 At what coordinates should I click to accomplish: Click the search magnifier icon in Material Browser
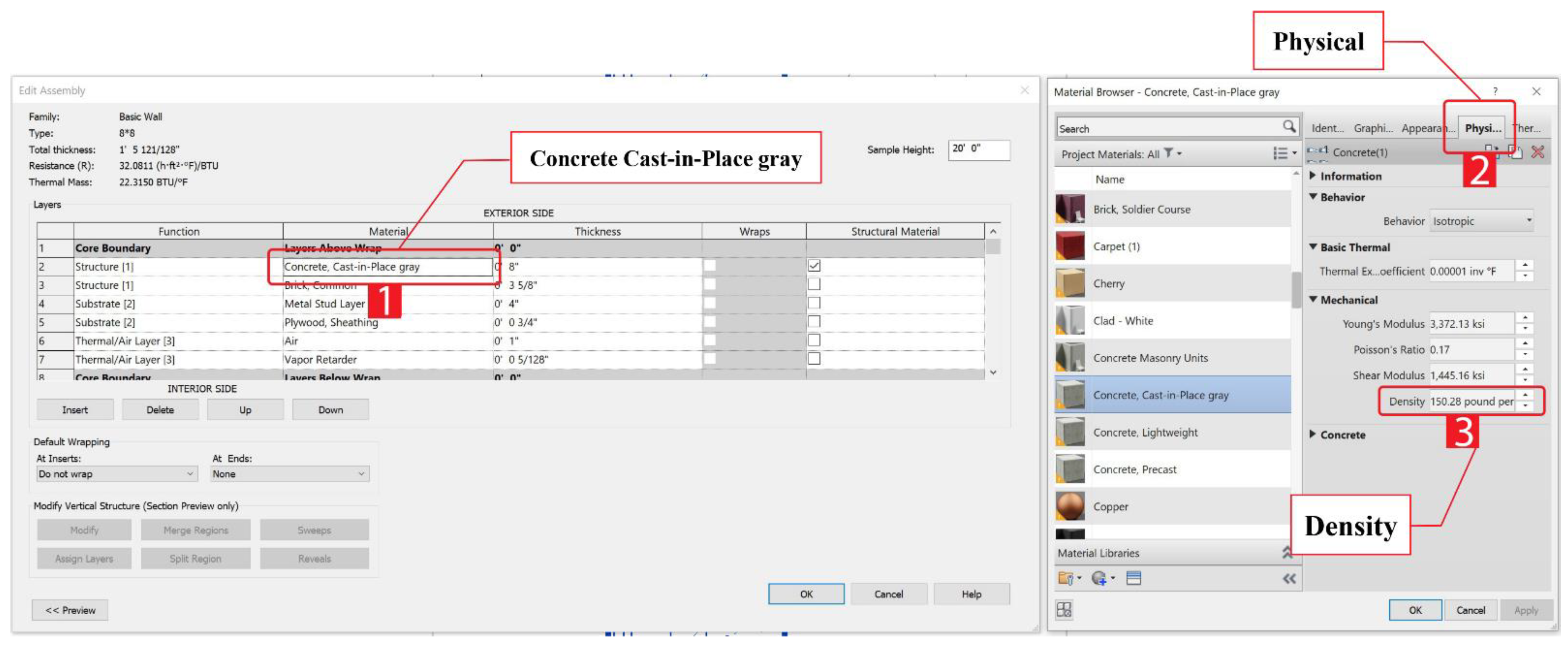[x=1289, y=126]
